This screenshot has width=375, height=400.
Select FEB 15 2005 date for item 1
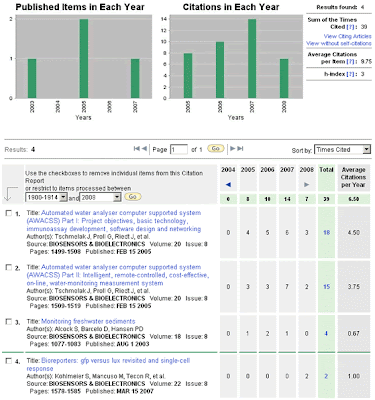coord(134,252)
